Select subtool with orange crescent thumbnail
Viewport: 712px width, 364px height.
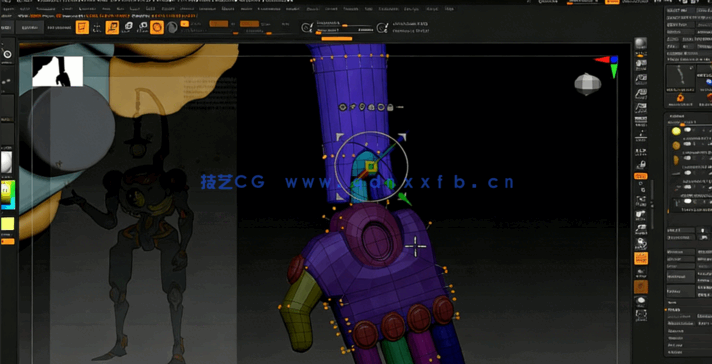pyautogui.click(x=676, y=160)
